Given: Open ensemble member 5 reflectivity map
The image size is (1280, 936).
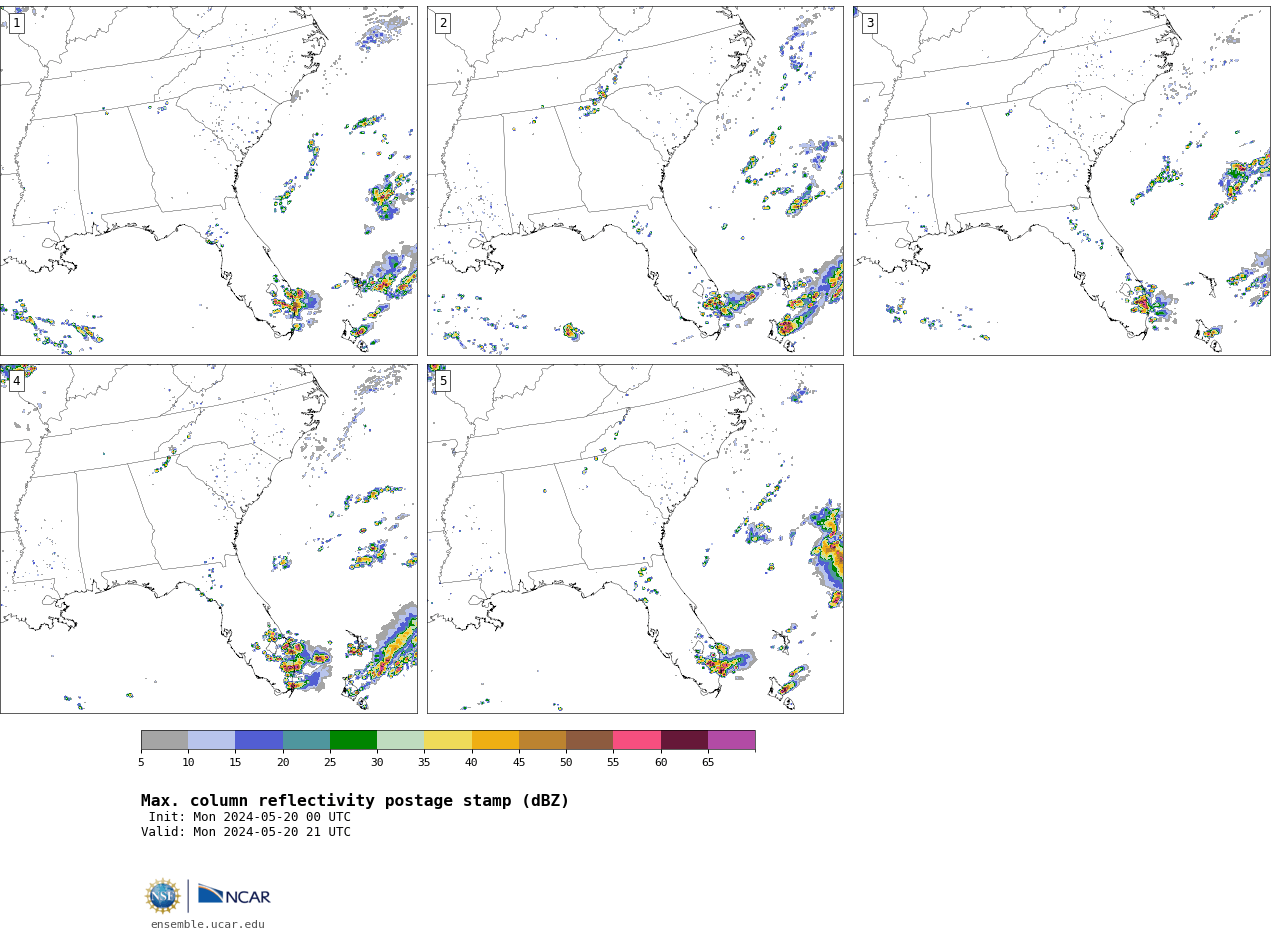Looking at the screenshot, I should coord(635,539).
